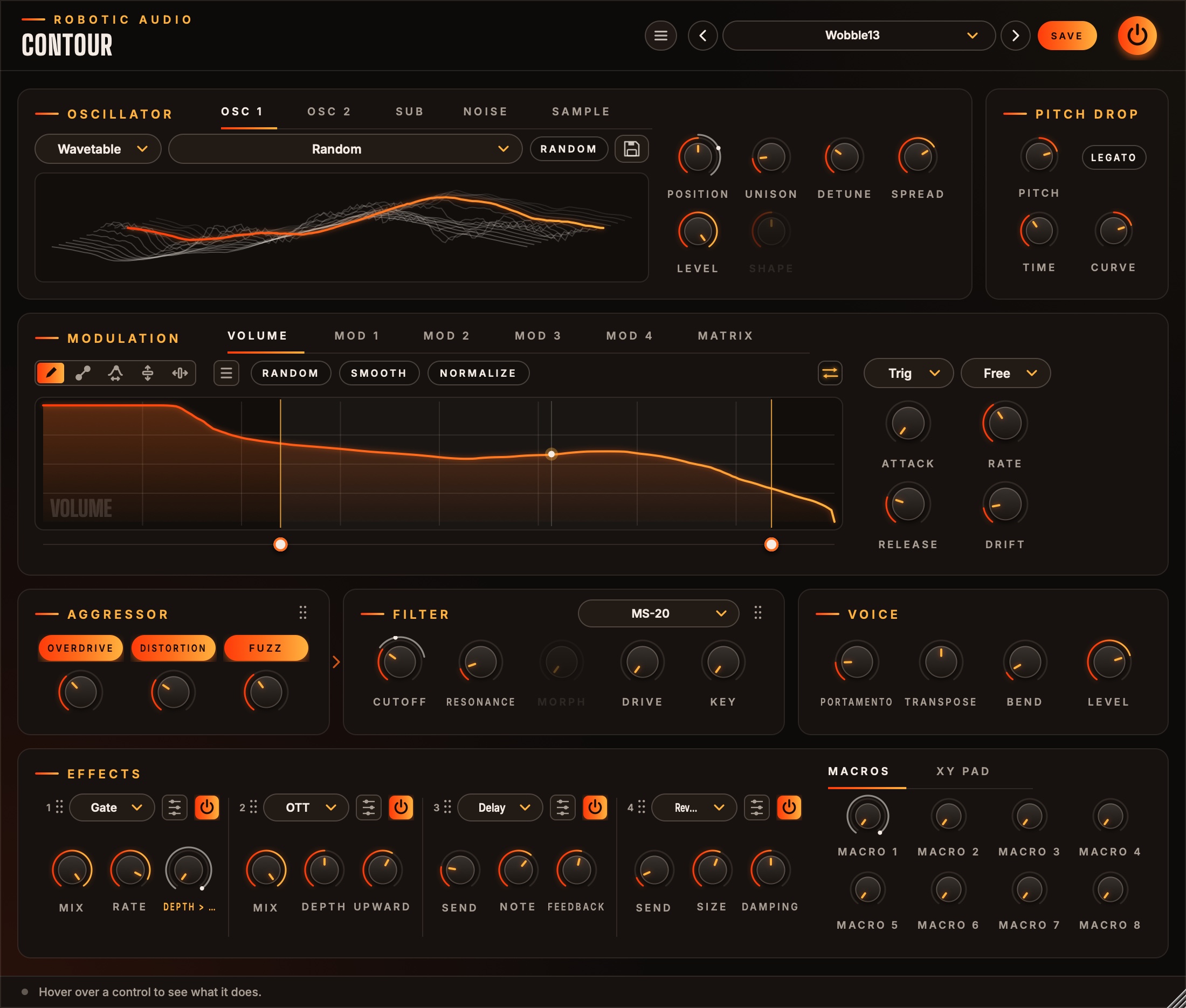
Task: Toggle the Overdrive aggressor stage
Action: pyautogui.click(x=80, y=648)
